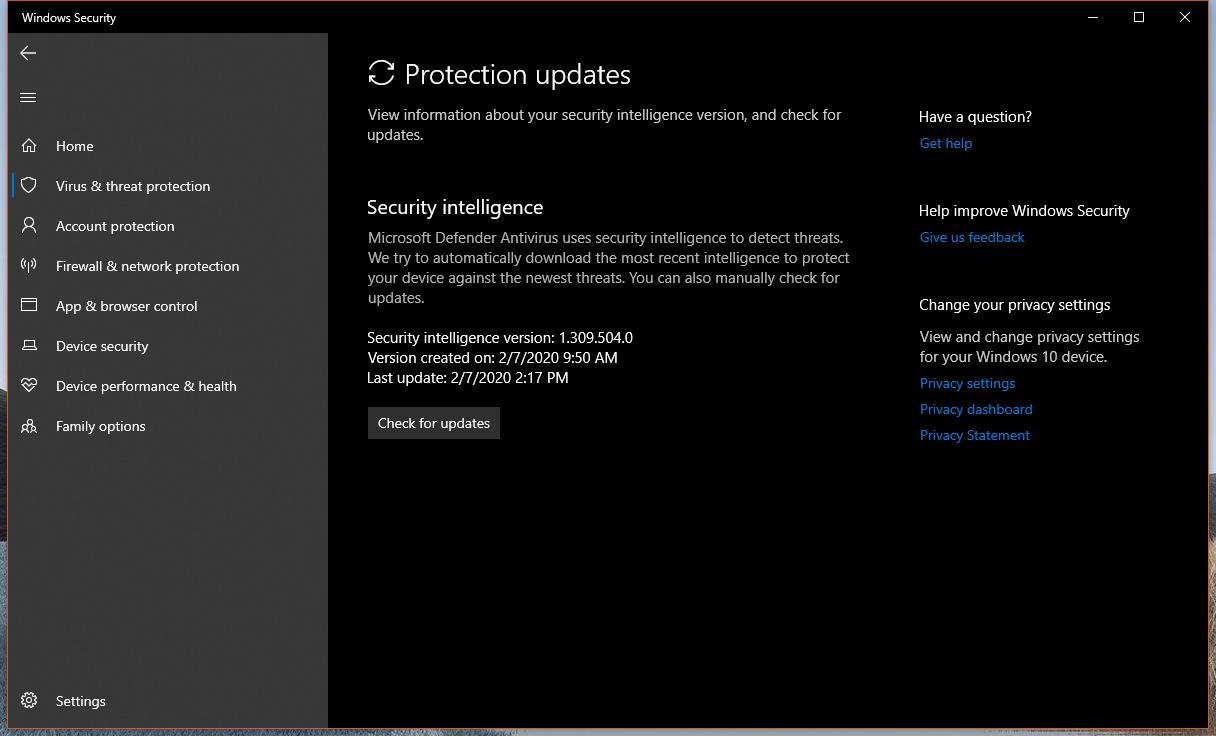Click the Security intelligence heading
Screen dimensions: 1216x736
click(x=455, y=207)
